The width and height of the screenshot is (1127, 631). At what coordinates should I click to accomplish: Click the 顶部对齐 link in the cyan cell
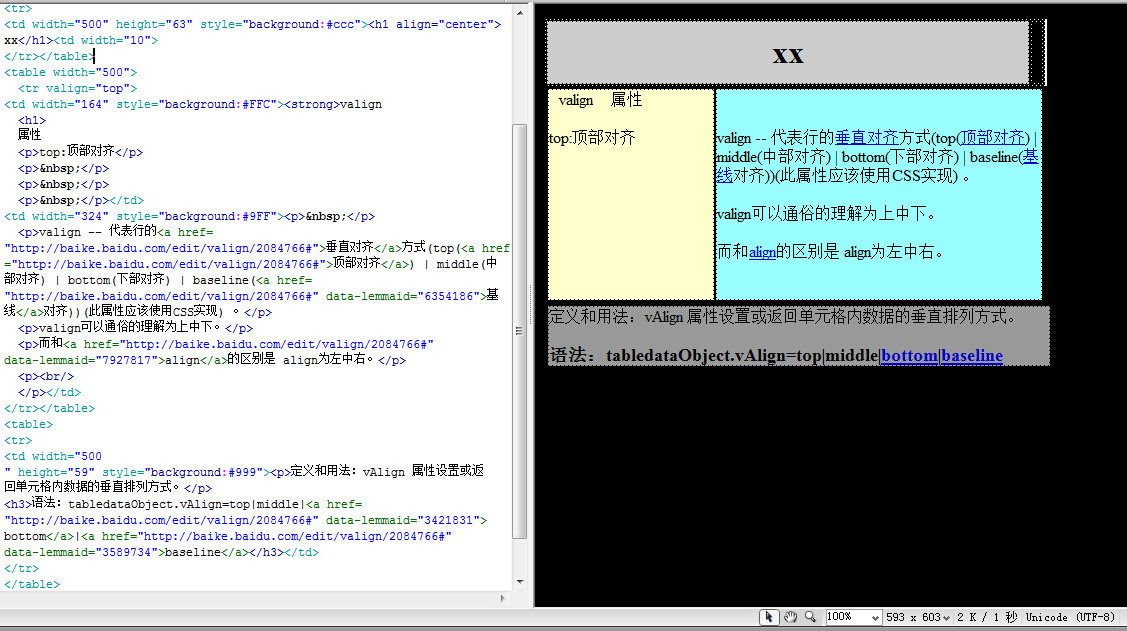click(992, 138)
